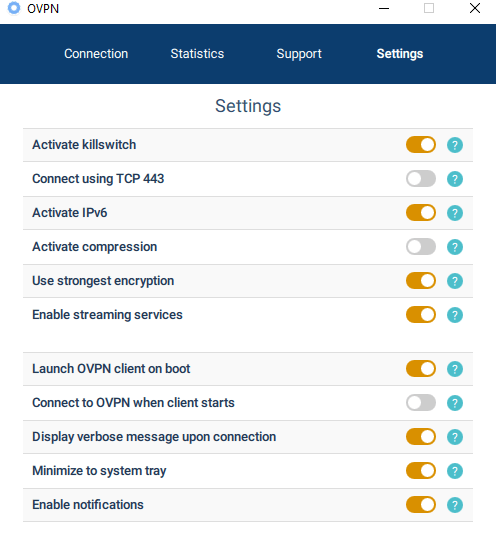Click the Activate killswitch label
The width and height of the screenshot is (496, 540).
(84, 145)
